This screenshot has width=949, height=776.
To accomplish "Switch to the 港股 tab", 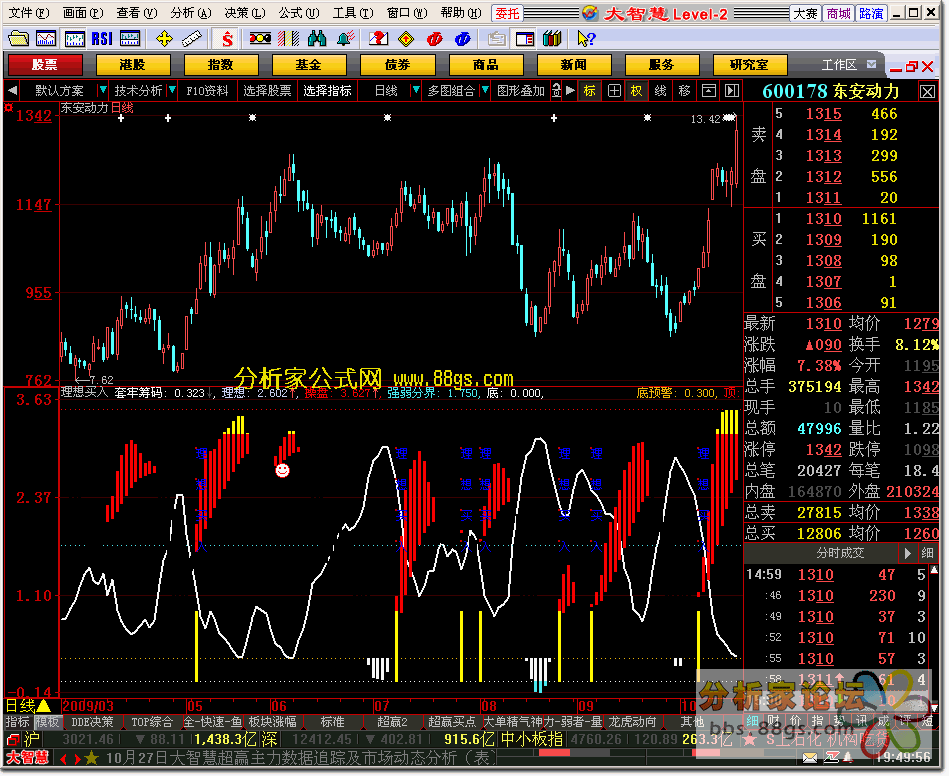I will point(133,65).
